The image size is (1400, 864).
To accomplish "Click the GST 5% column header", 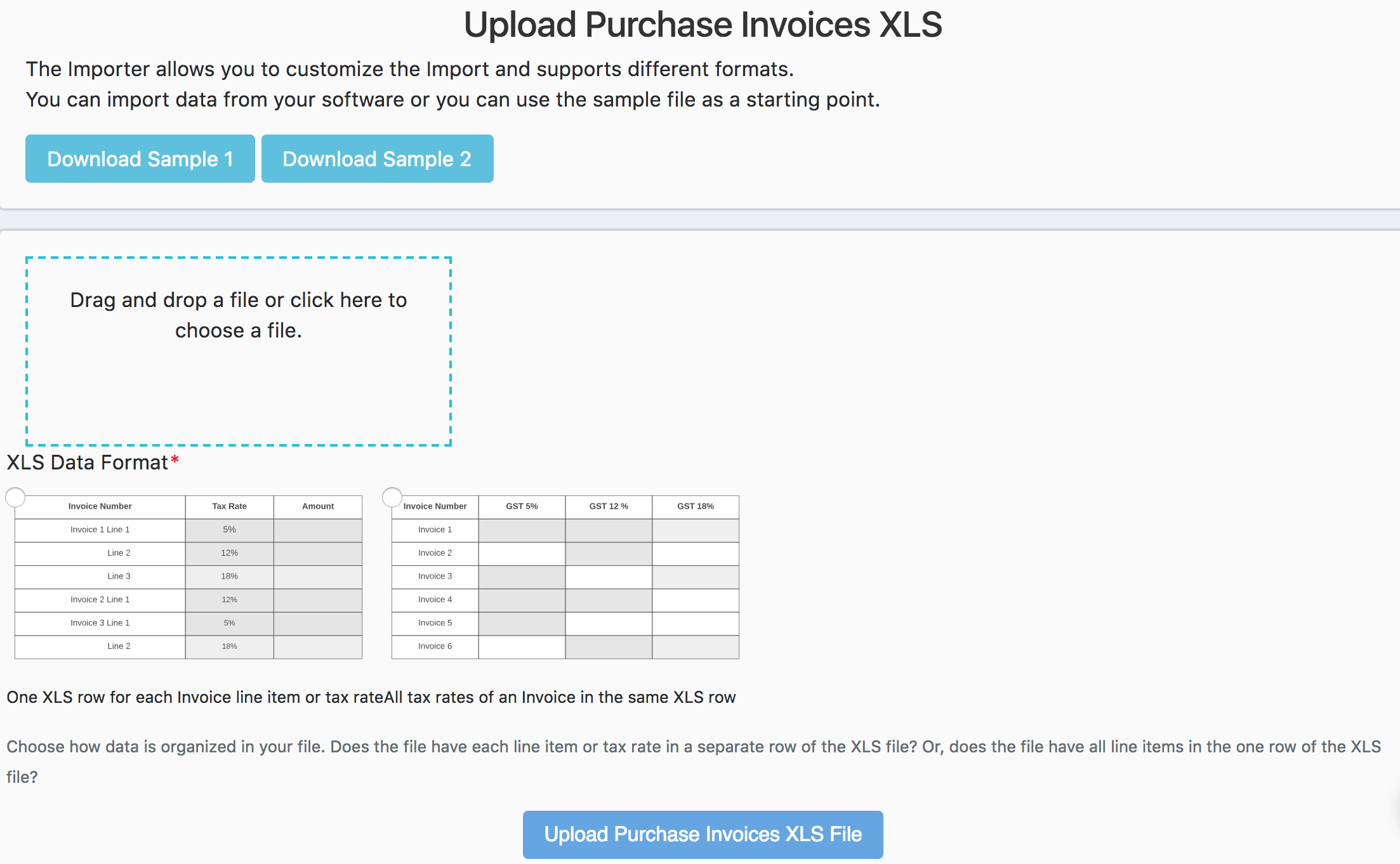I will [x=521, y=506].
